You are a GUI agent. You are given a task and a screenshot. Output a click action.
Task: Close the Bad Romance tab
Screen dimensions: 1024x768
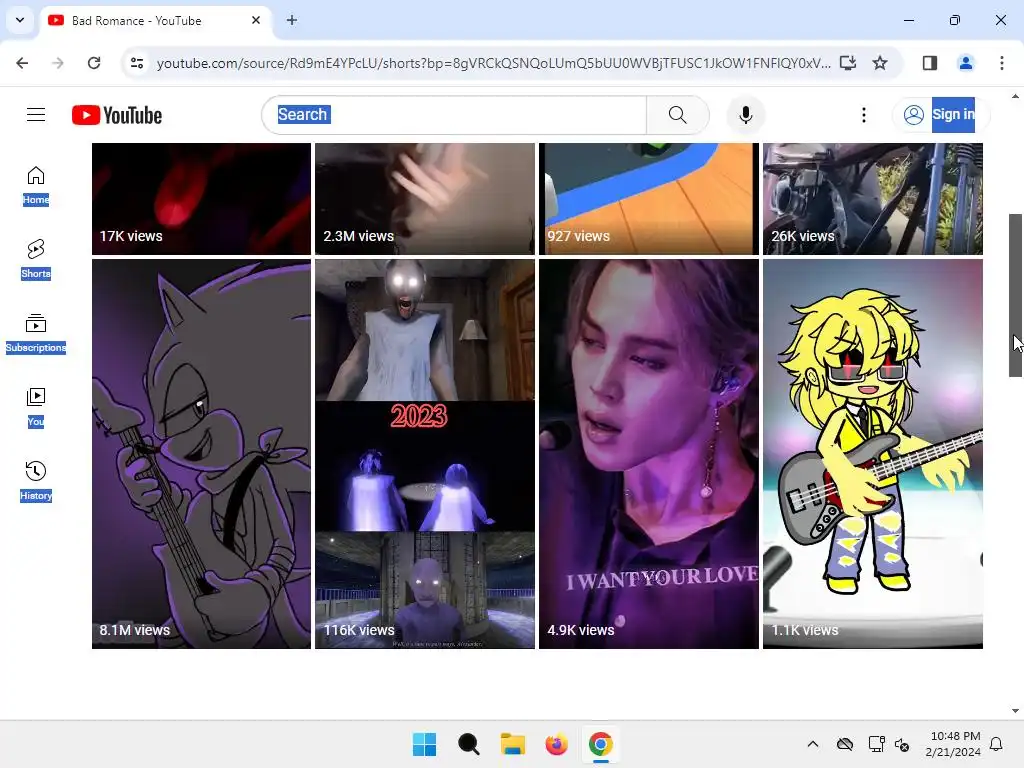point(256,20)
